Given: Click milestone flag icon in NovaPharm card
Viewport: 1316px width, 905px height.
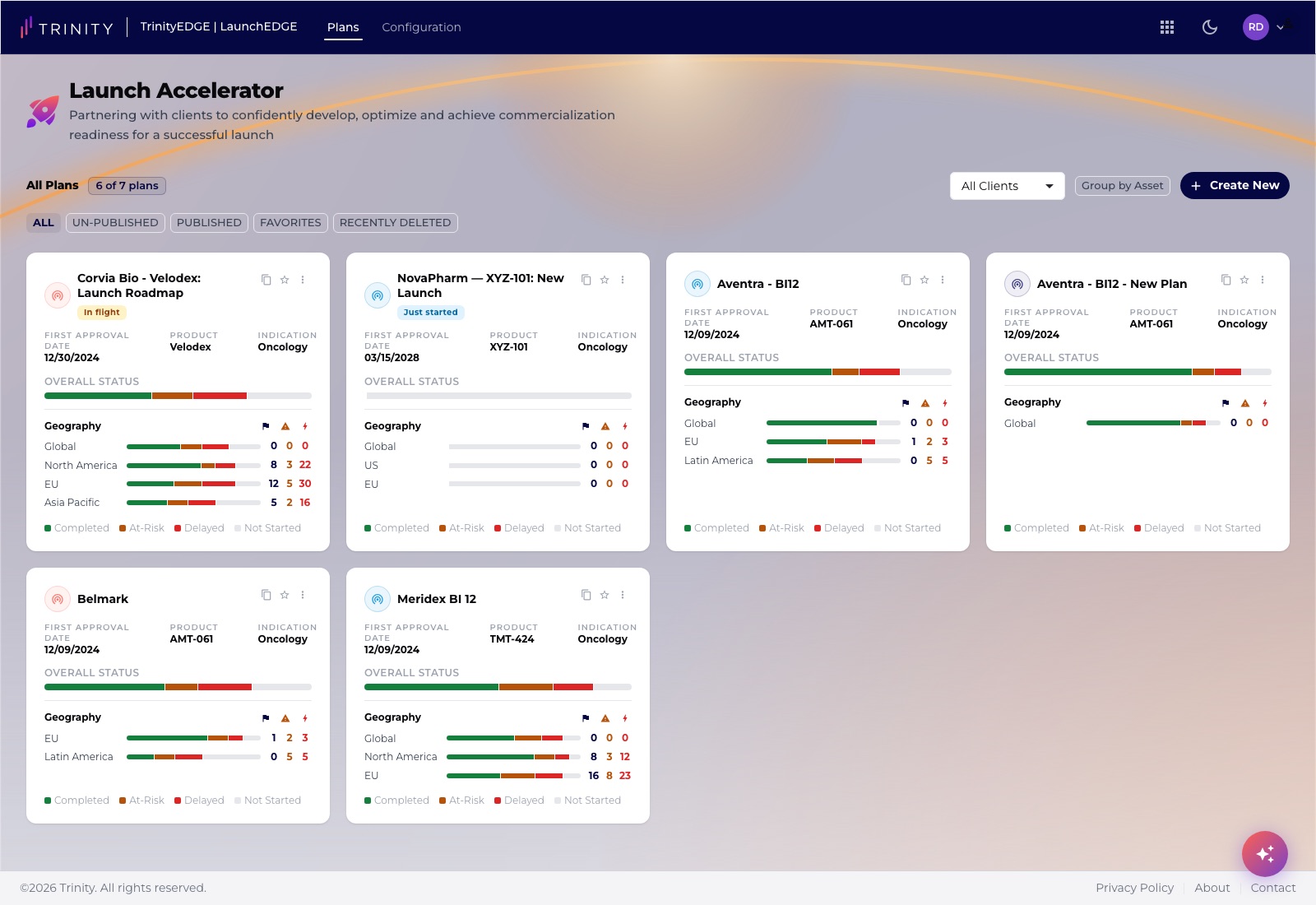Looking at the screenshot, I should [x=586, y=426].
